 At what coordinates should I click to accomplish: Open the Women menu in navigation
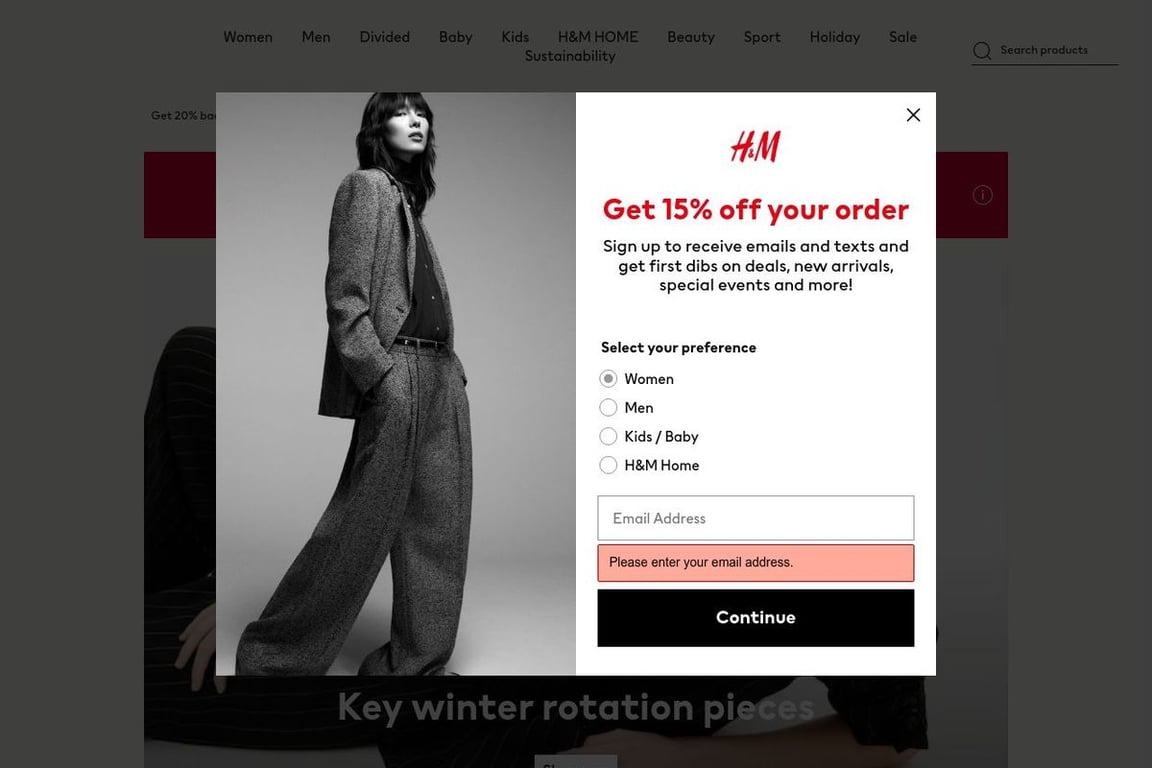248,37
